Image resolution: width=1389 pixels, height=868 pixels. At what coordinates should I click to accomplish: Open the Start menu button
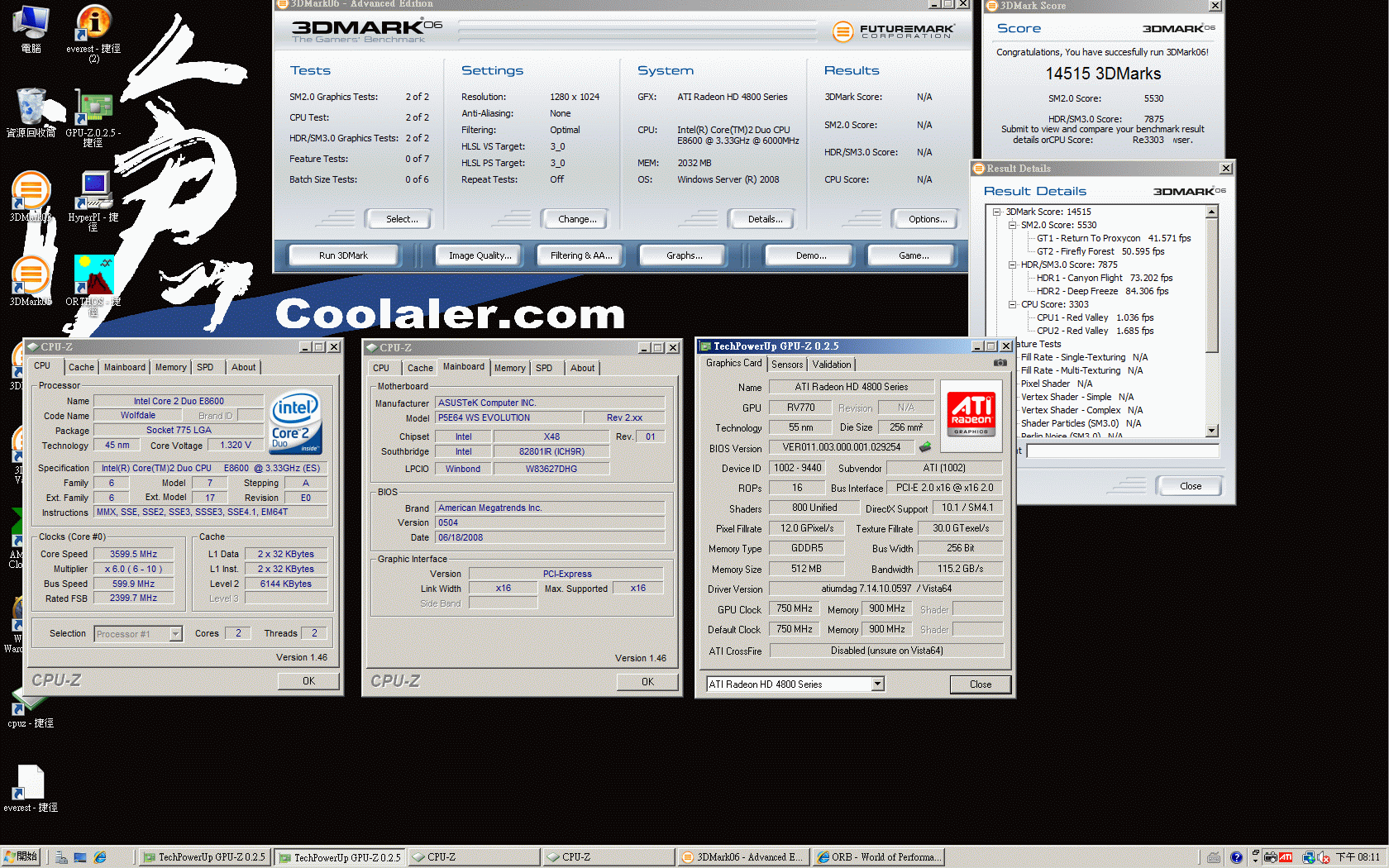21,857
